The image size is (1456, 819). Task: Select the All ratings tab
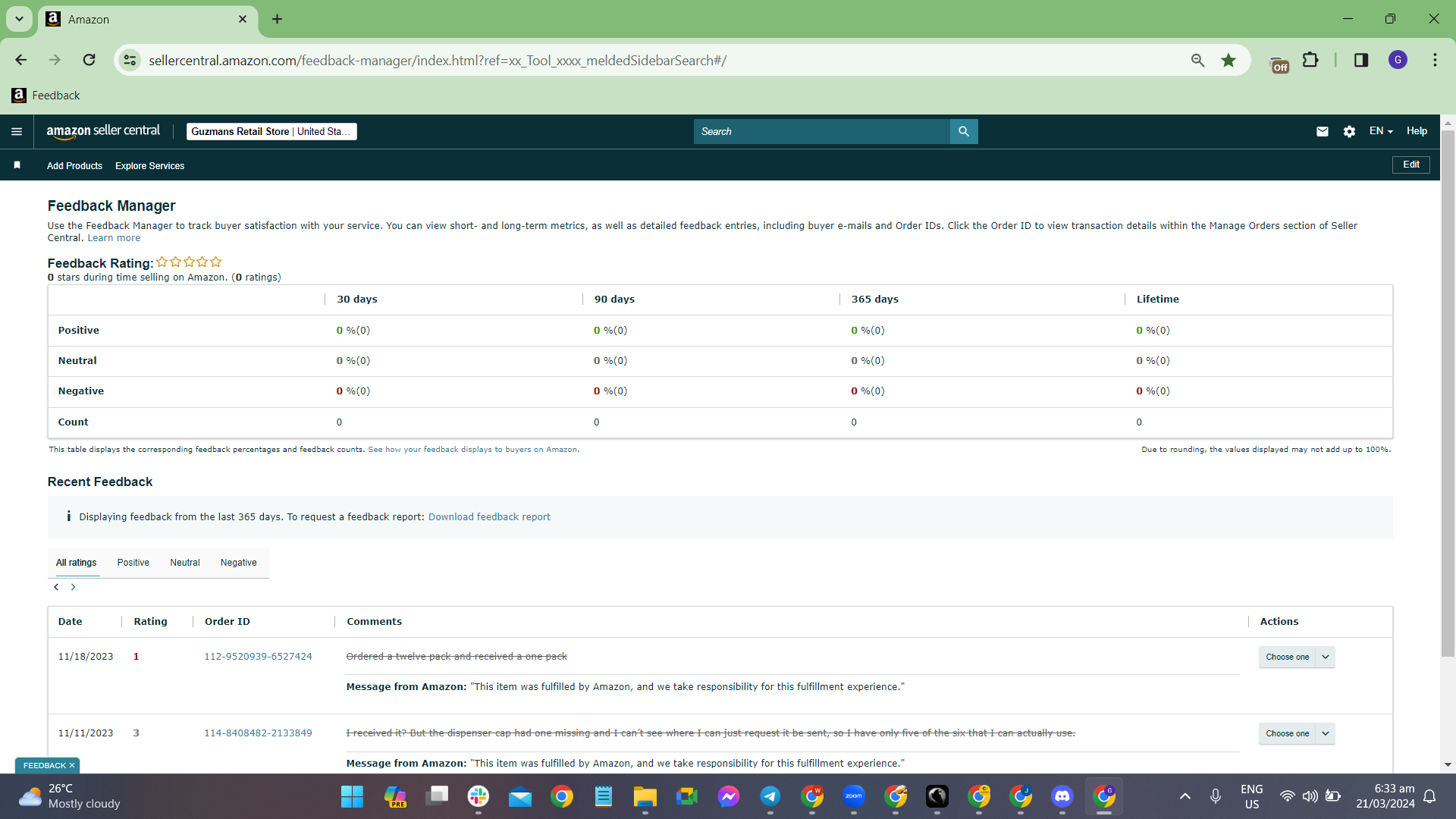[77, 563]
